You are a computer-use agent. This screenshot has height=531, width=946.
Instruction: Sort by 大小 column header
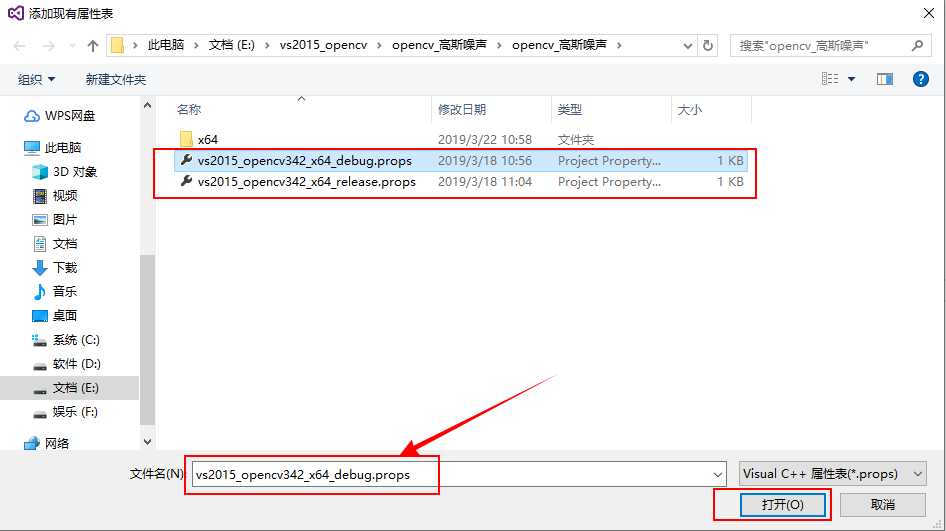coord(690,109)
